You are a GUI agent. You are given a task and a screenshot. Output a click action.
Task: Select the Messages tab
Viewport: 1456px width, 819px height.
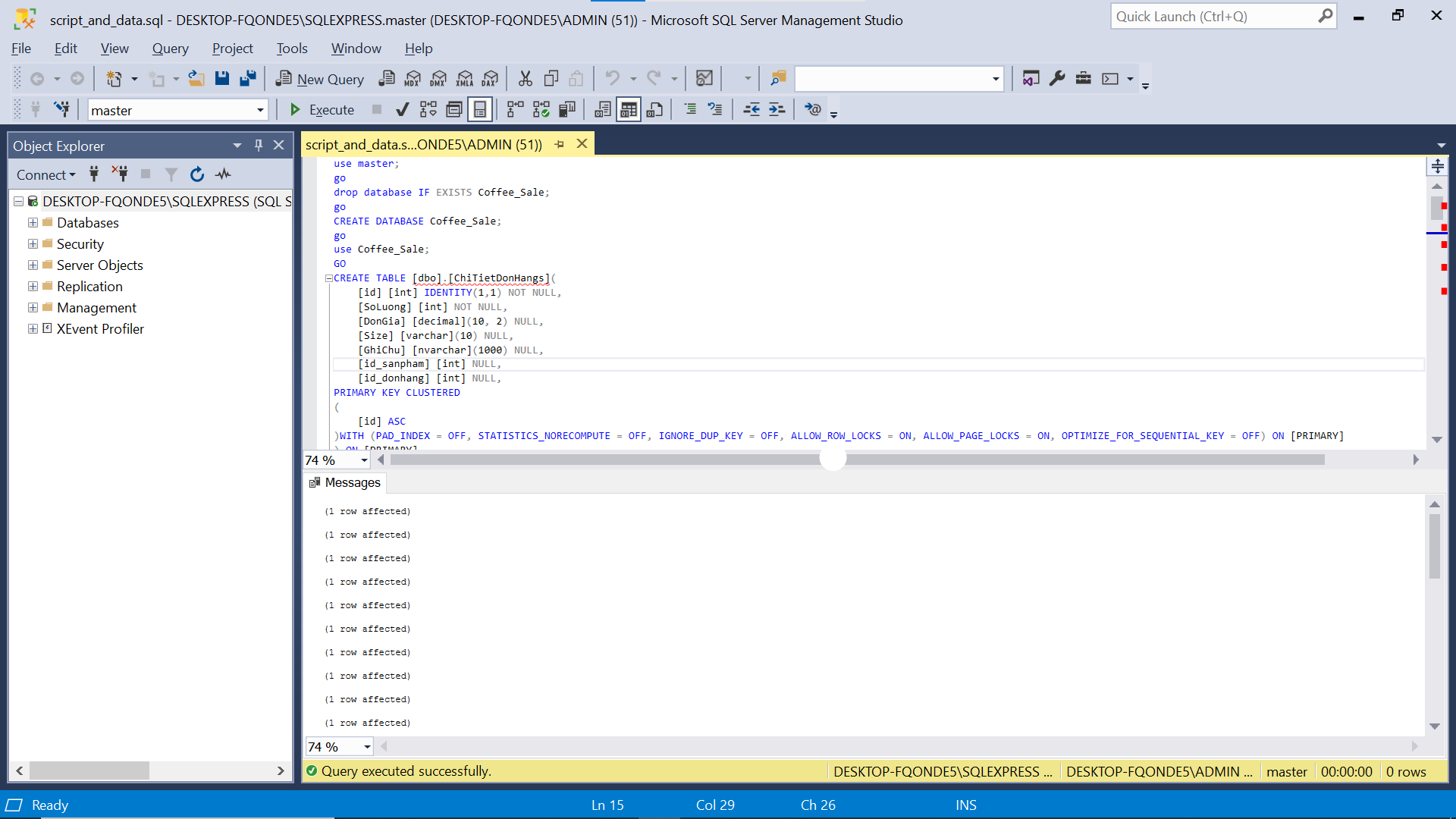tap(345, 483)
